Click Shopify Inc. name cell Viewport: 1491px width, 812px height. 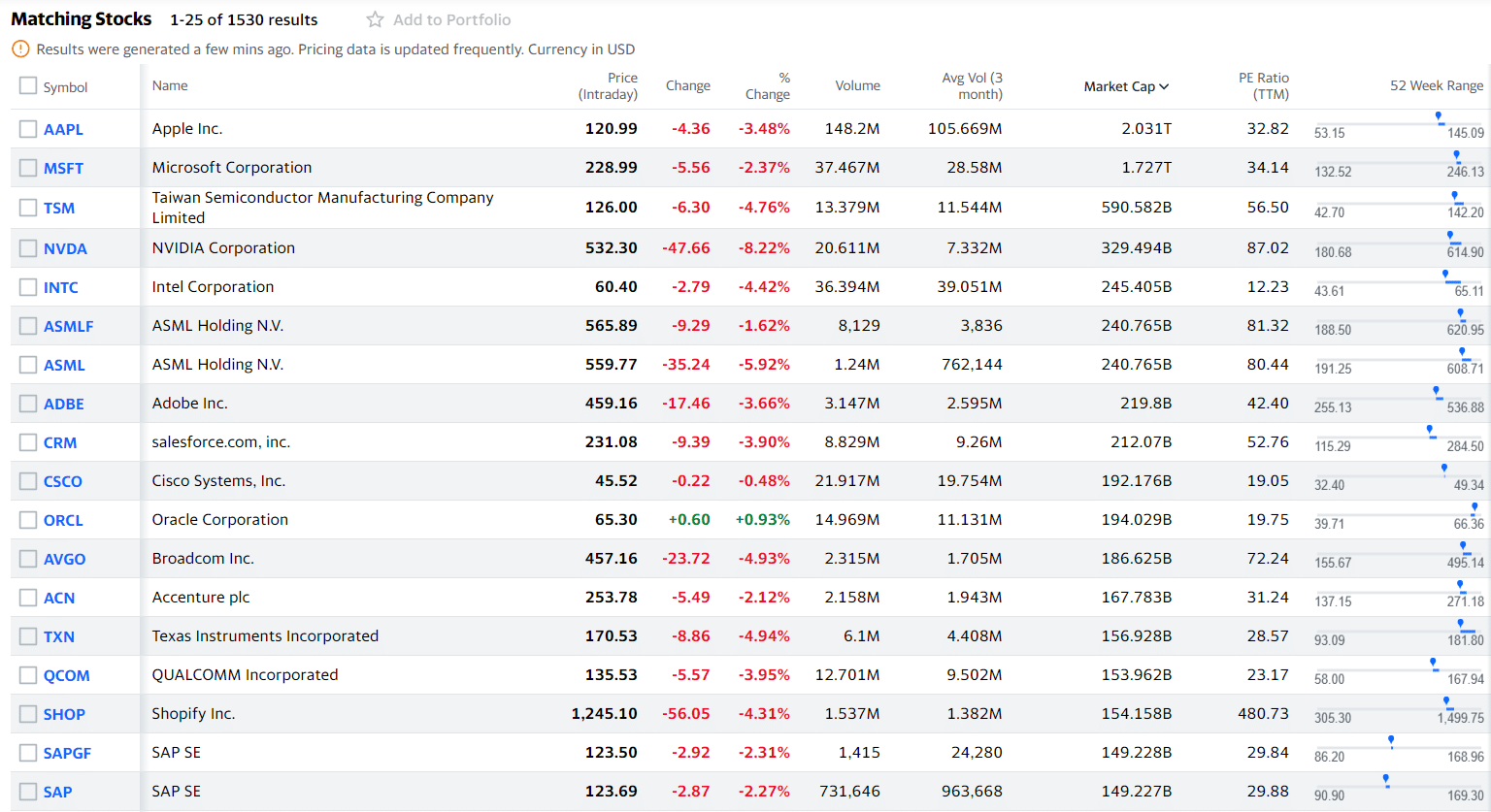193,713
